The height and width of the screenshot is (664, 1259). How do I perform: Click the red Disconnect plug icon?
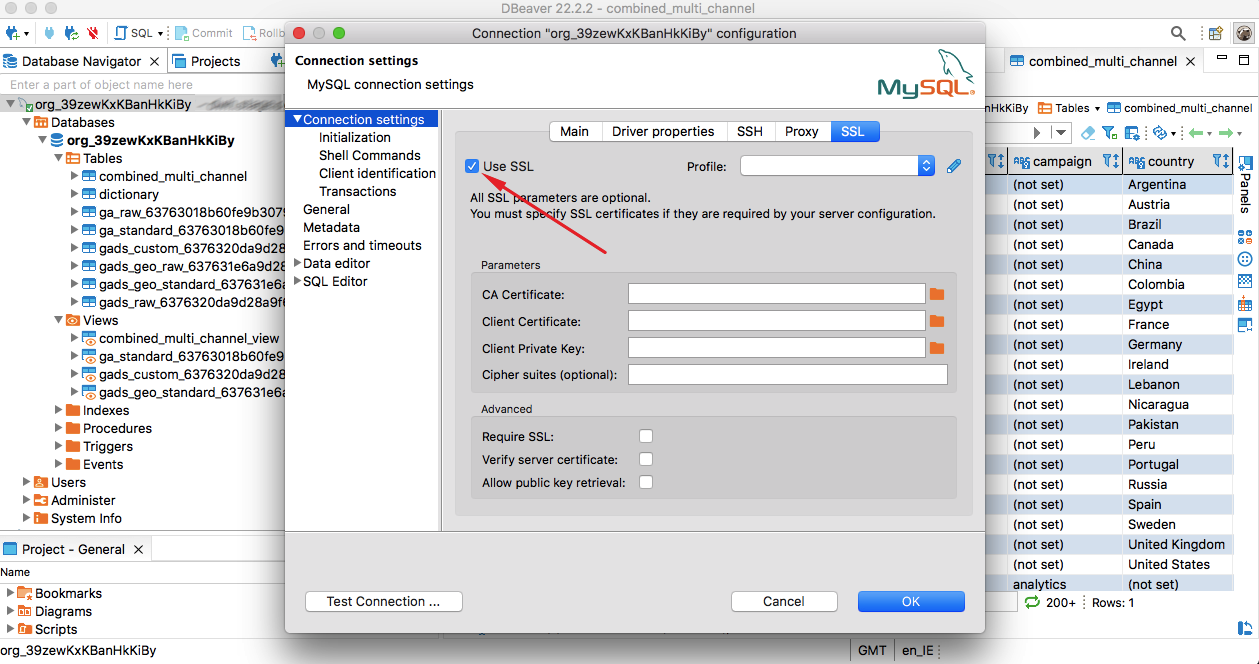93,33
